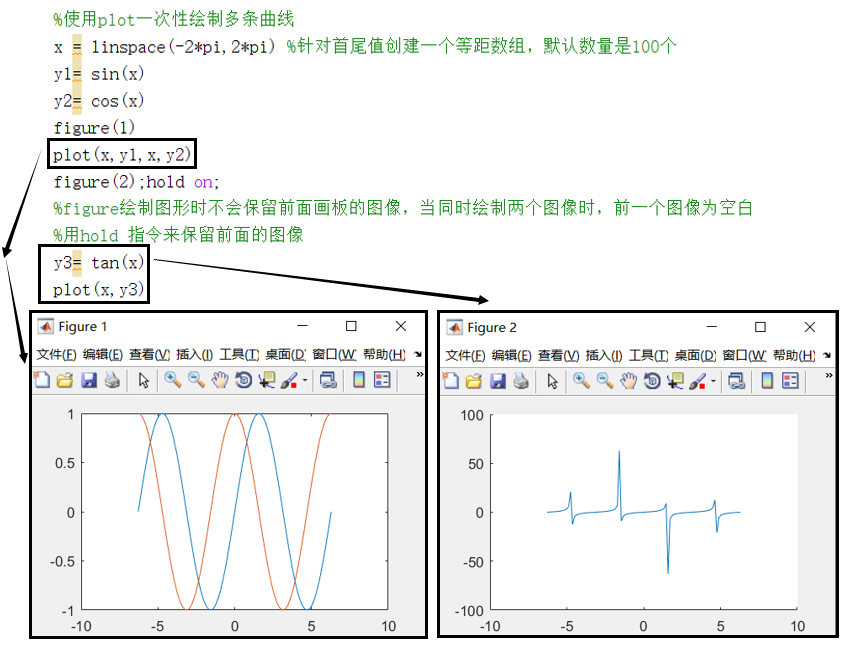Expand Brush tool color dropdown in Figure 1
The image size is (867, 649).
[x=305, y=381]
